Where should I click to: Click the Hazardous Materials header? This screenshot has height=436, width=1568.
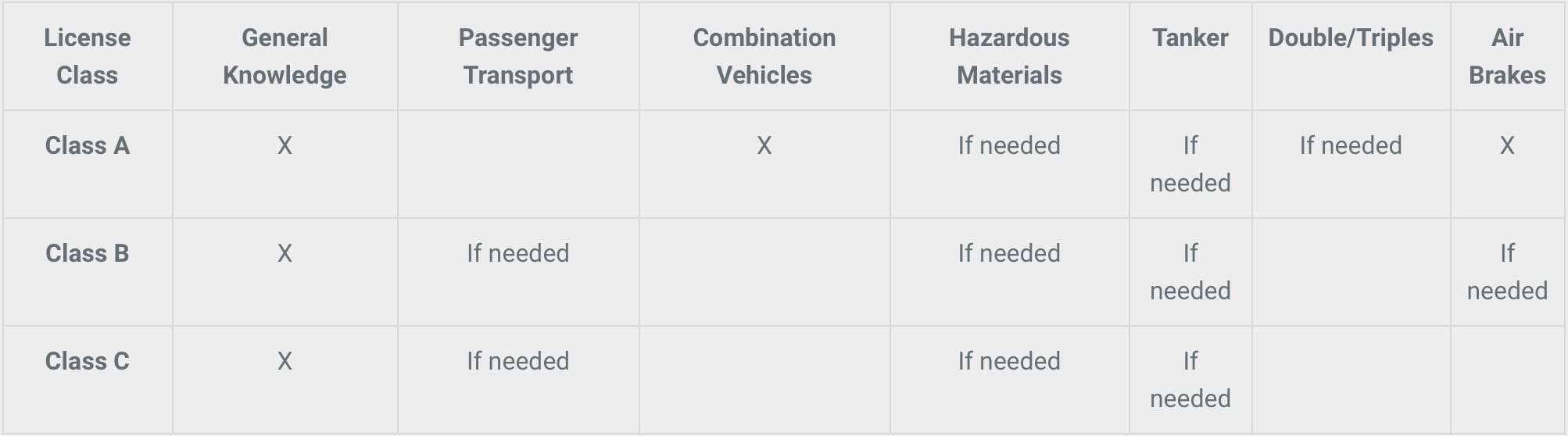[x=1009, y=56]
